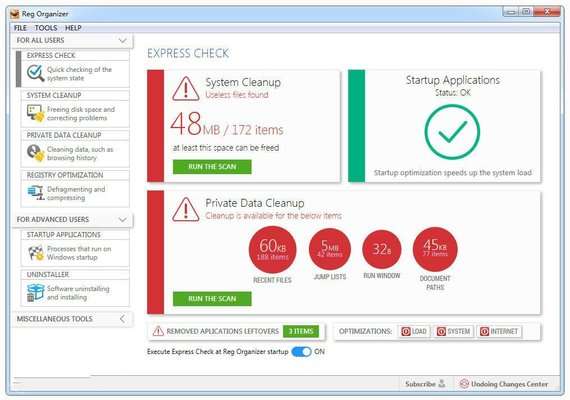This screenshot has width=570, height=400.
Task: Toggle the INTERNET optimization button
Action: (x=499, y=331)
